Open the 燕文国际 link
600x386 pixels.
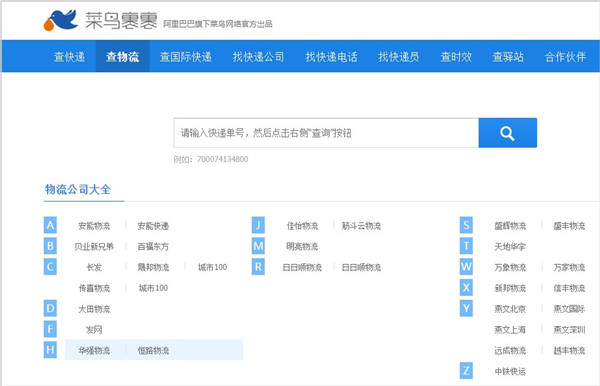point(569,309)
